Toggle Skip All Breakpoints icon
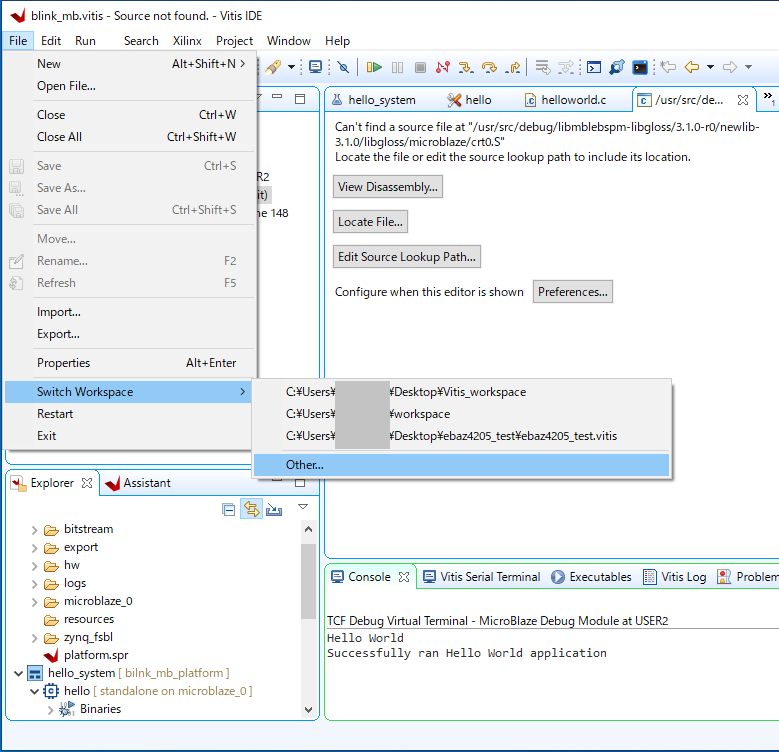 [x=343, y=67]
